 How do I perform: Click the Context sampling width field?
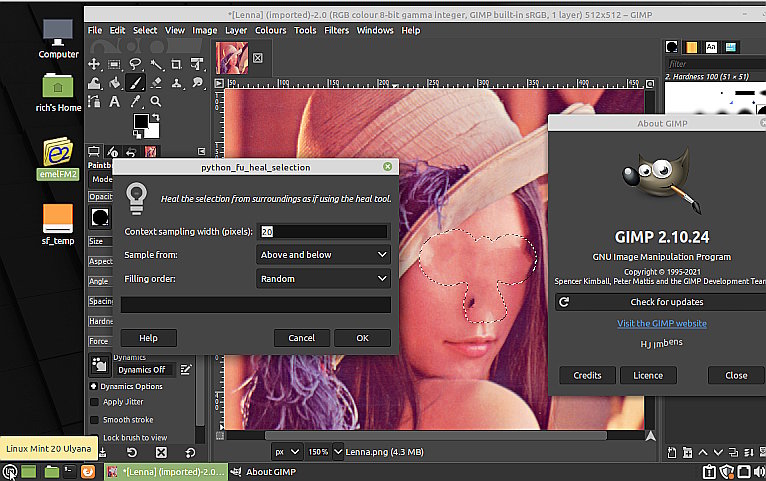click(x=323, y=231)
